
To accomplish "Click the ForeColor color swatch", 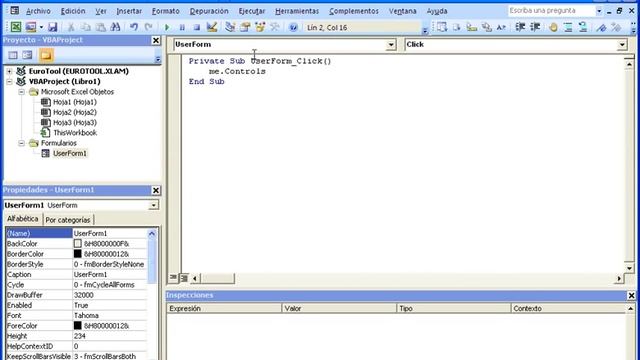I will point(78,326).
